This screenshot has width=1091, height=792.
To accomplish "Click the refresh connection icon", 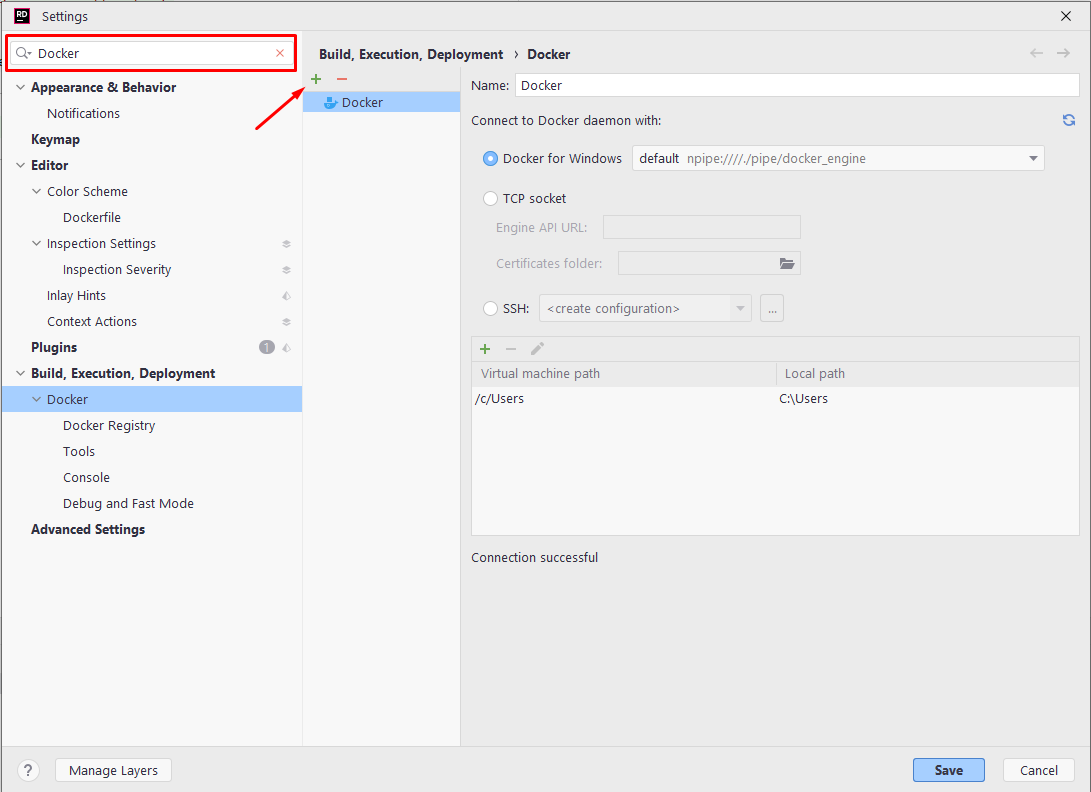I will [x=1069, y=120].
